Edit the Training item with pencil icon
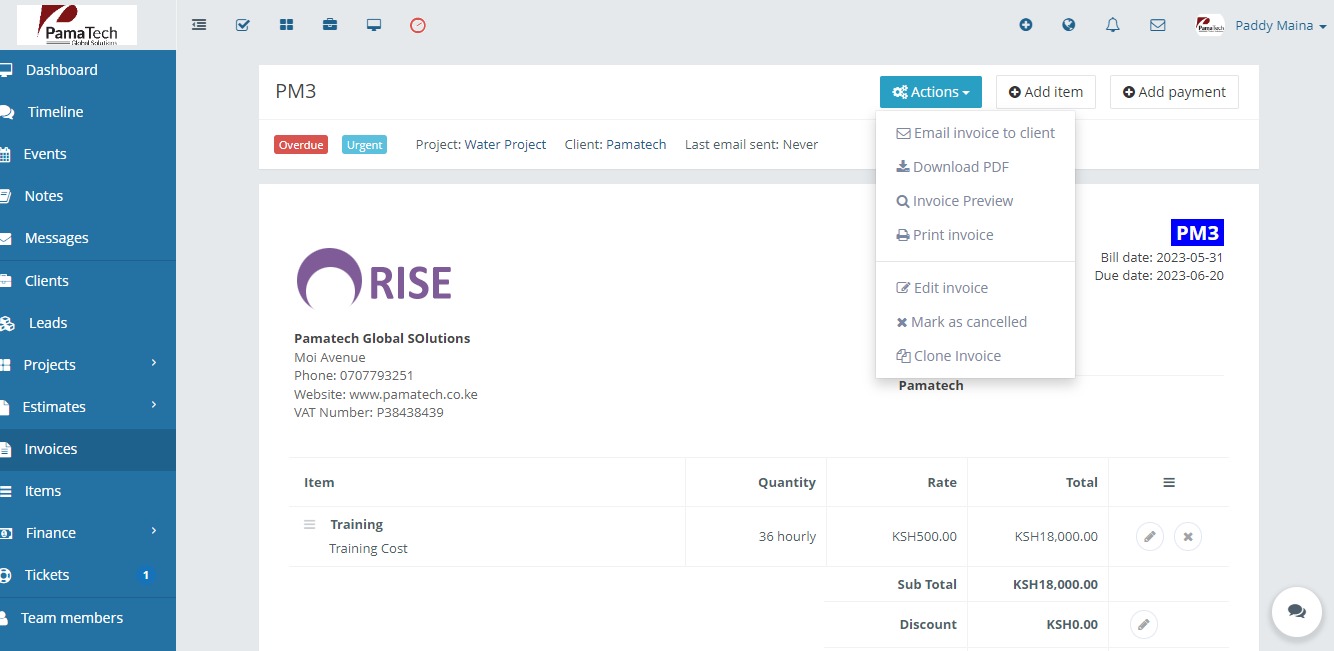The height and width of the screenshot is (651, 1334). click(x=1150, y=537)
